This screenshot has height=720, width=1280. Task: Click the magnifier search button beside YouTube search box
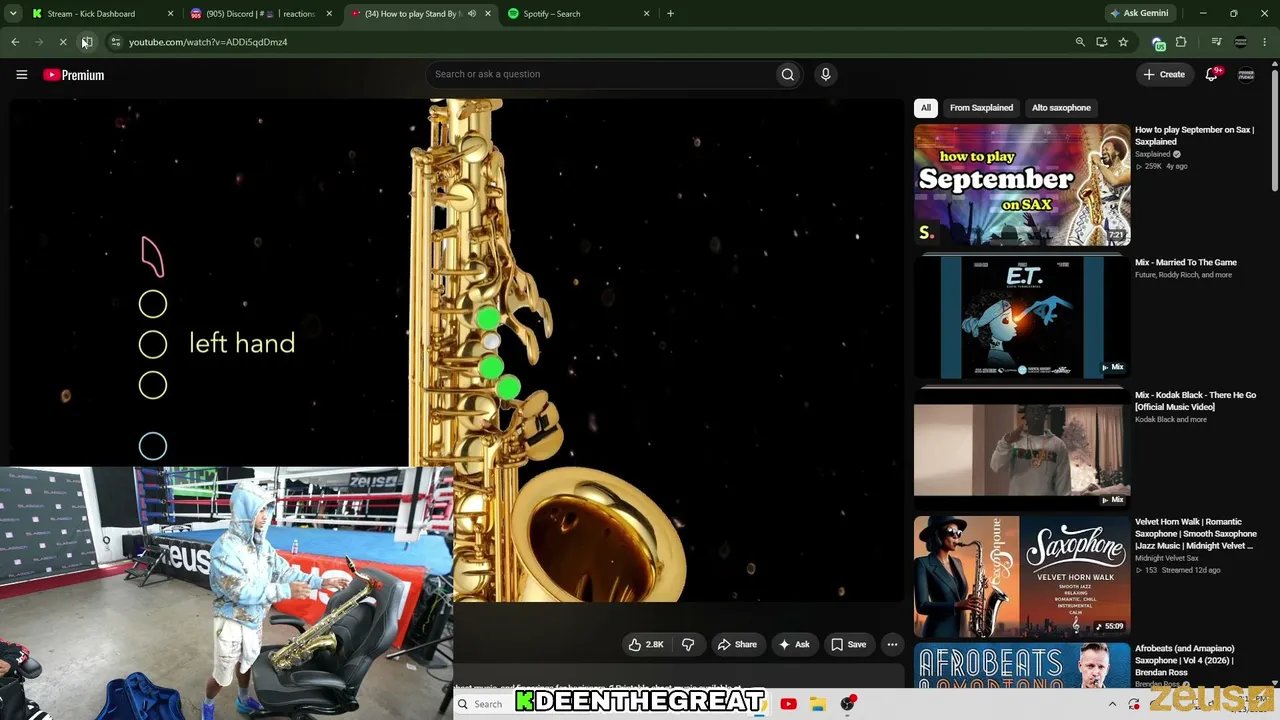click(x=788, y=74)
